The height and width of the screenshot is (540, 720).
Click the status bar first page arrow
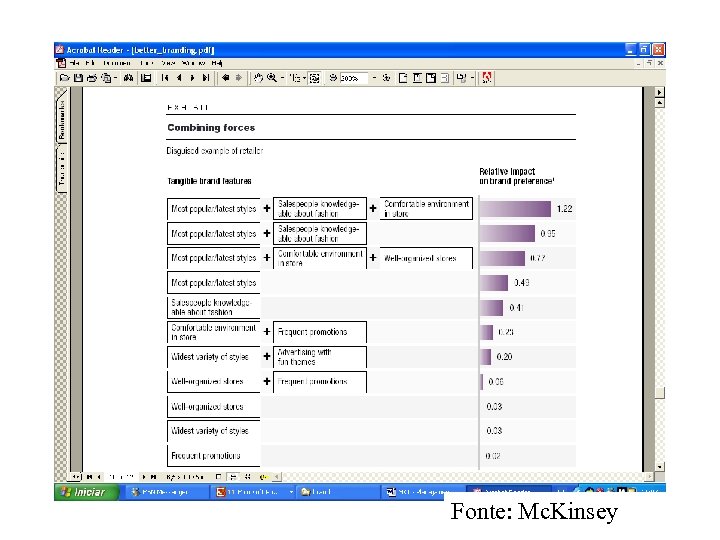90,477
